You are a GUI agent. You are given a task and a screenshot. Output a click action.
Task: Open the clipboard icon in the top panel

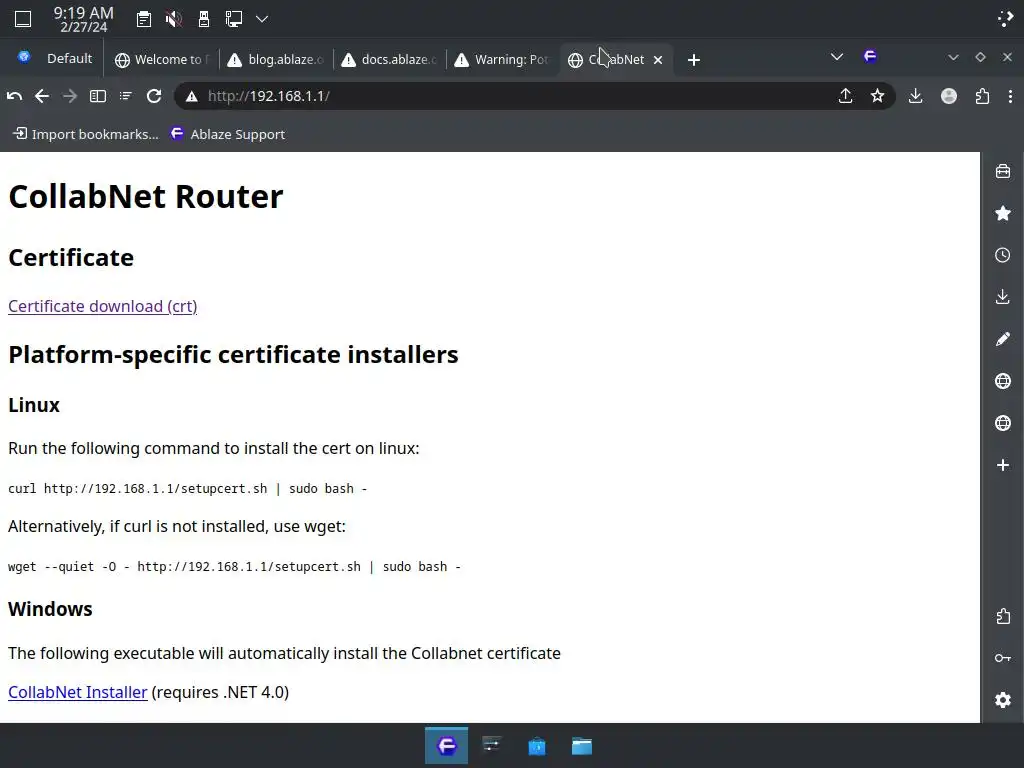pyautogui.click(x=144, y=19)
